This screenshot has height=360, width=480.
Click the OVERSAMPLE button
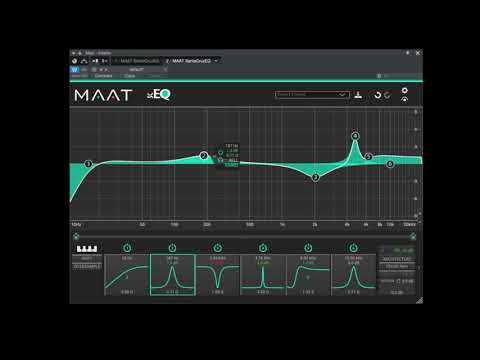click(87, 267)
